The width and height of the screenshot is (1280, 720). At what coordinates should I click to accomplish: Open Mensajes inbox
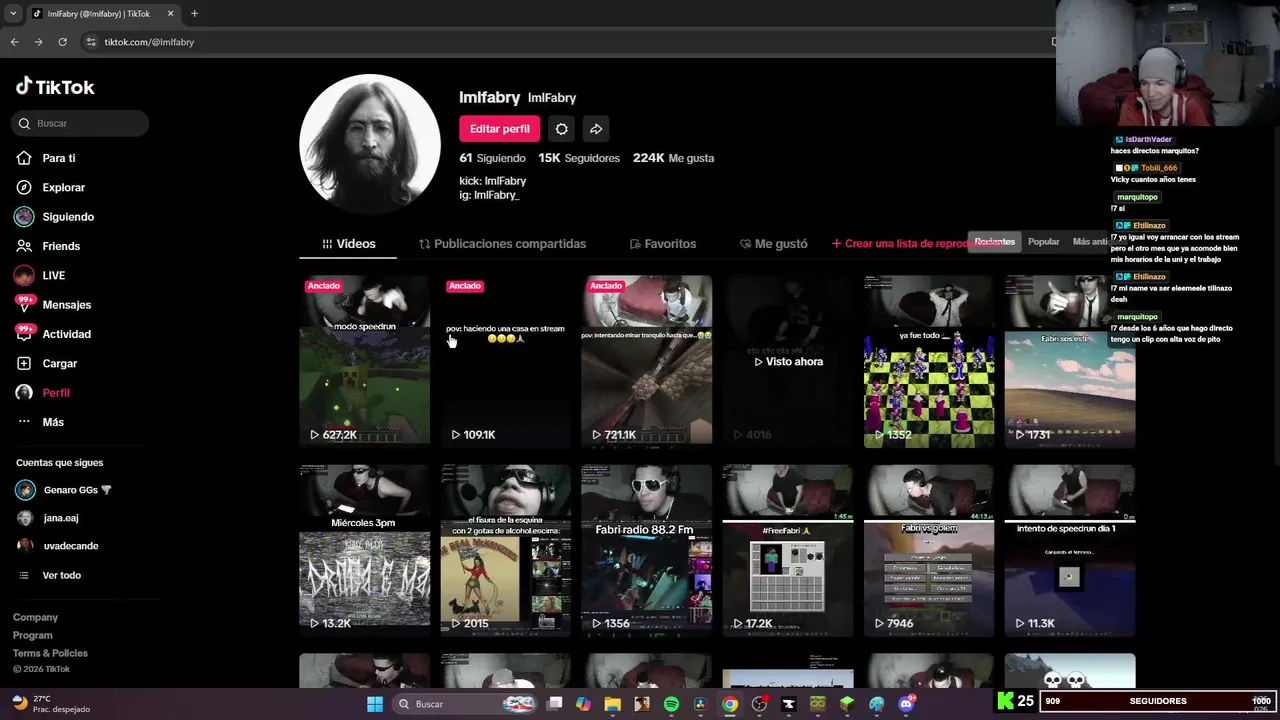(x=66, y=304)
